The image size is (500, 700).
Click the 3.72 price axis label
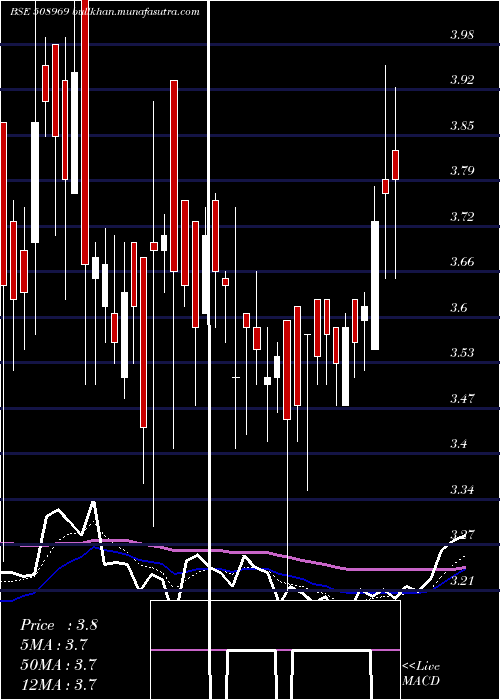click(462, 217)
